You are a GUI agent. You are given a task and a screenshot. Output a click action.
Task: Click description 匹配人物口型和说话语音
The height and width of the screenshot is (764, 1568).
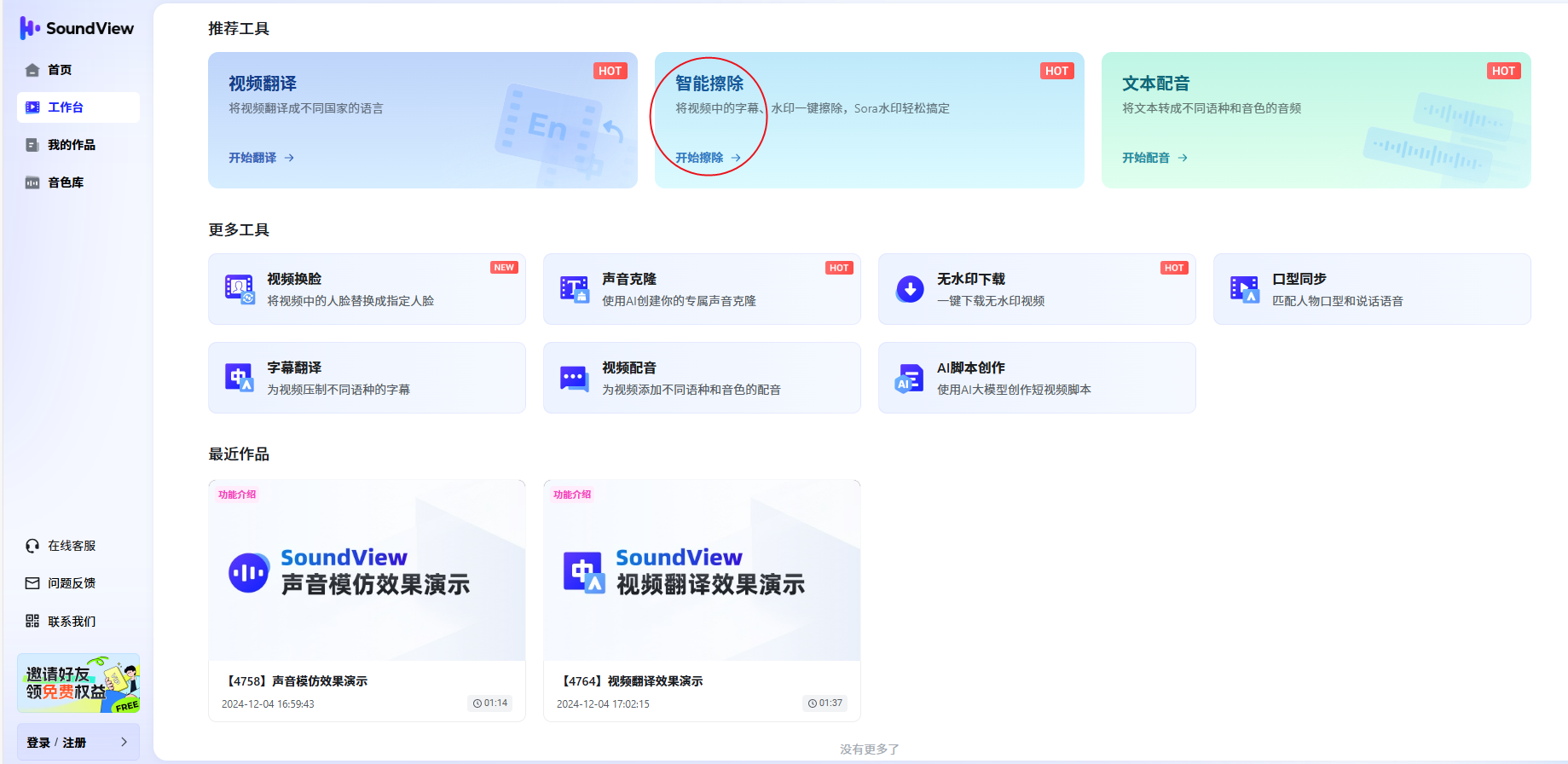pos(1338,301)
